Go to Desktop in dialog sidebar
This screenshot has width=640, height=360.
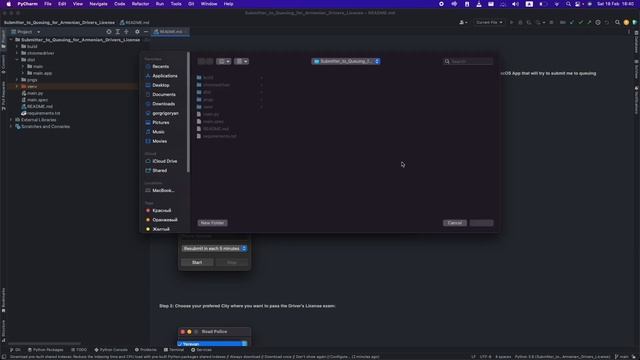pyautogui.click(x=157, y=85)
